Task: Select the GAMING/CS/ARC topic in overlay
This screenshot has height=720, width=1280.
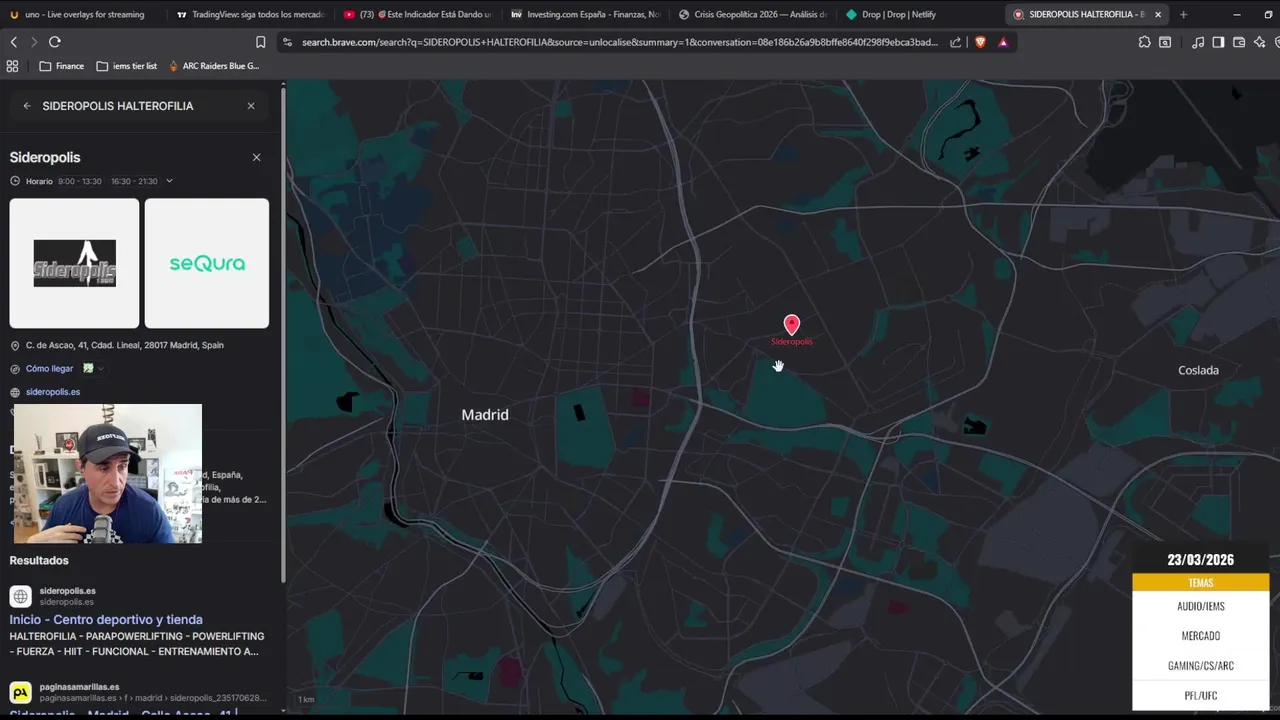Action: point(1200,666)
